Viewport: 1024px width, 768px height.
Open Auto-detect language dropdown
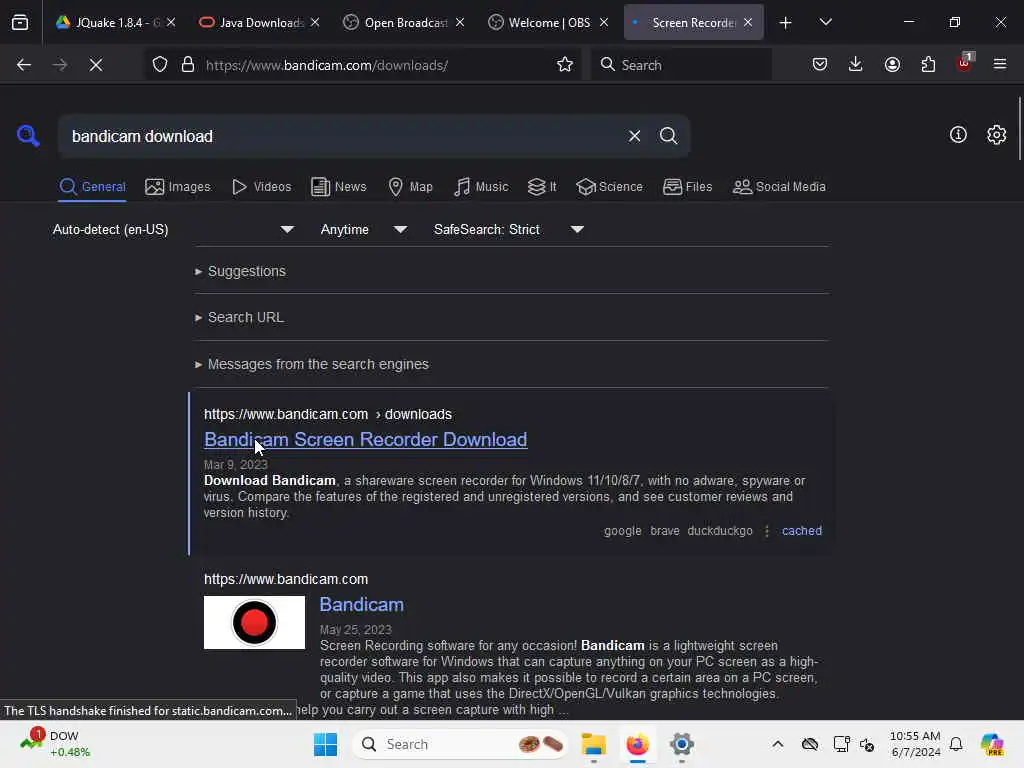click(x=173, y=229)
